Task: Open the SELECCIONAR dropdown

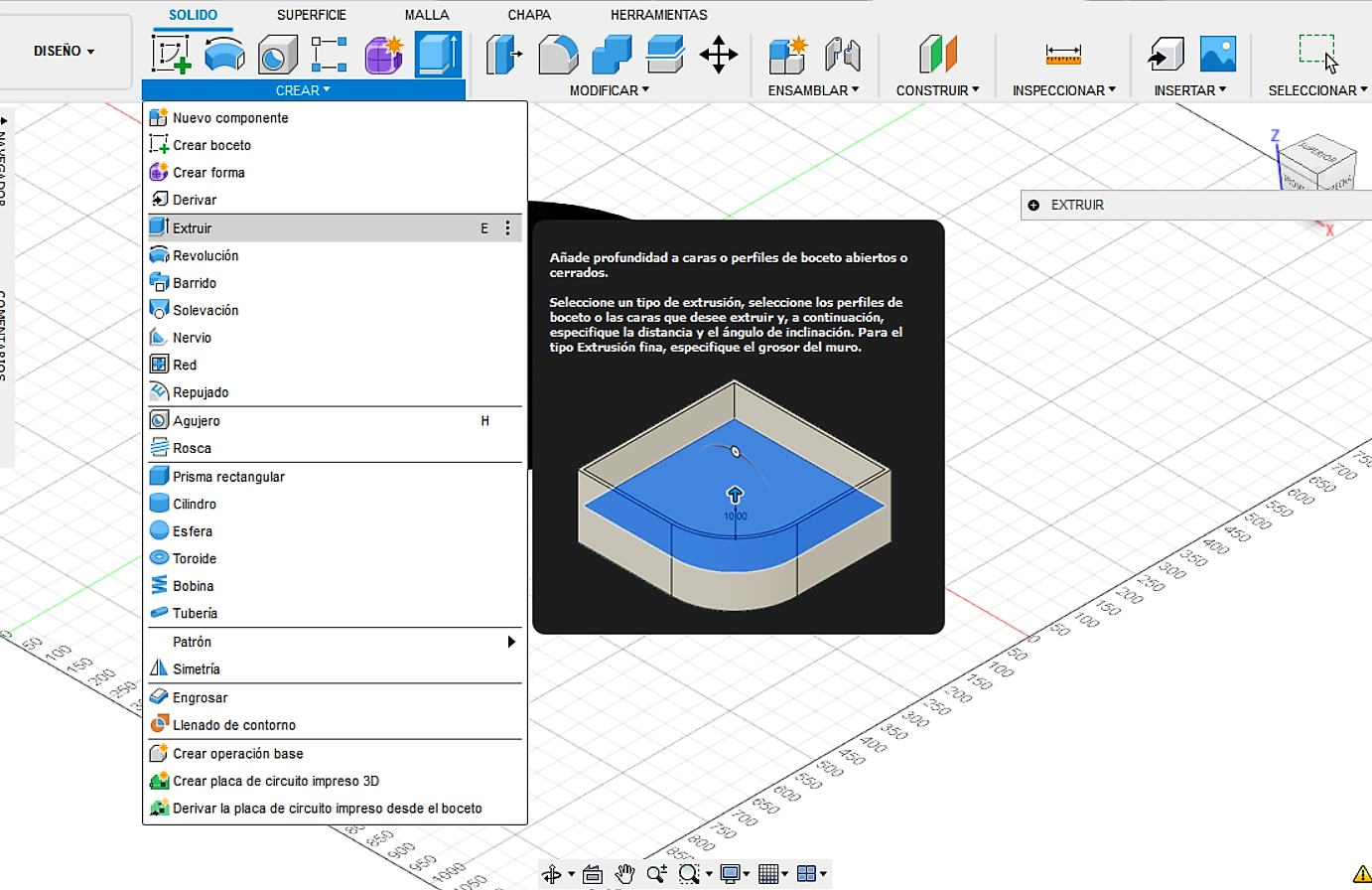Action: pyautogui.click(x=1317, y=90)
